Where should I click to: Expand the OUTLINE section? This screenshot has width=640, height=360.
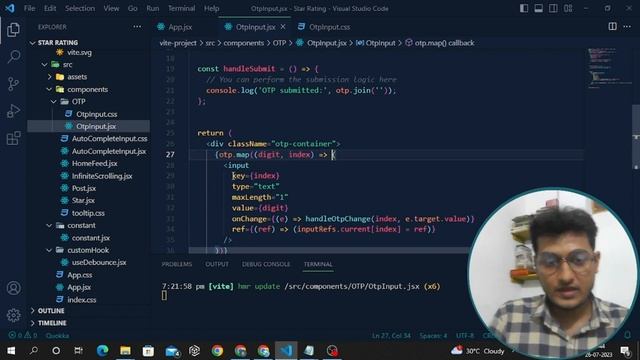pyautogui.click(x=51, y=311)
